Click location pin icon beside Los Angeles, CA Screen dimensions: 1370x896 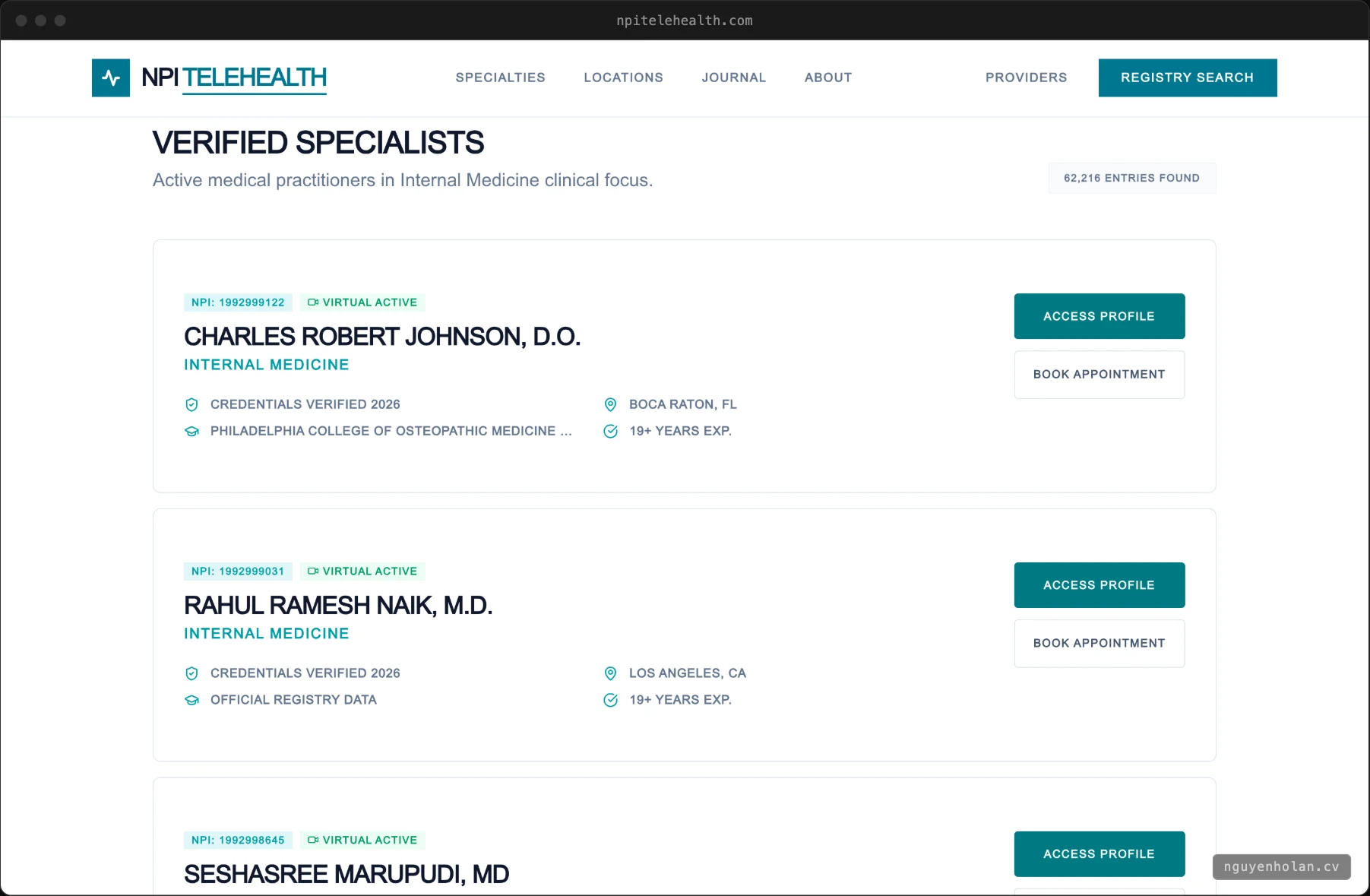pos(610,673)
